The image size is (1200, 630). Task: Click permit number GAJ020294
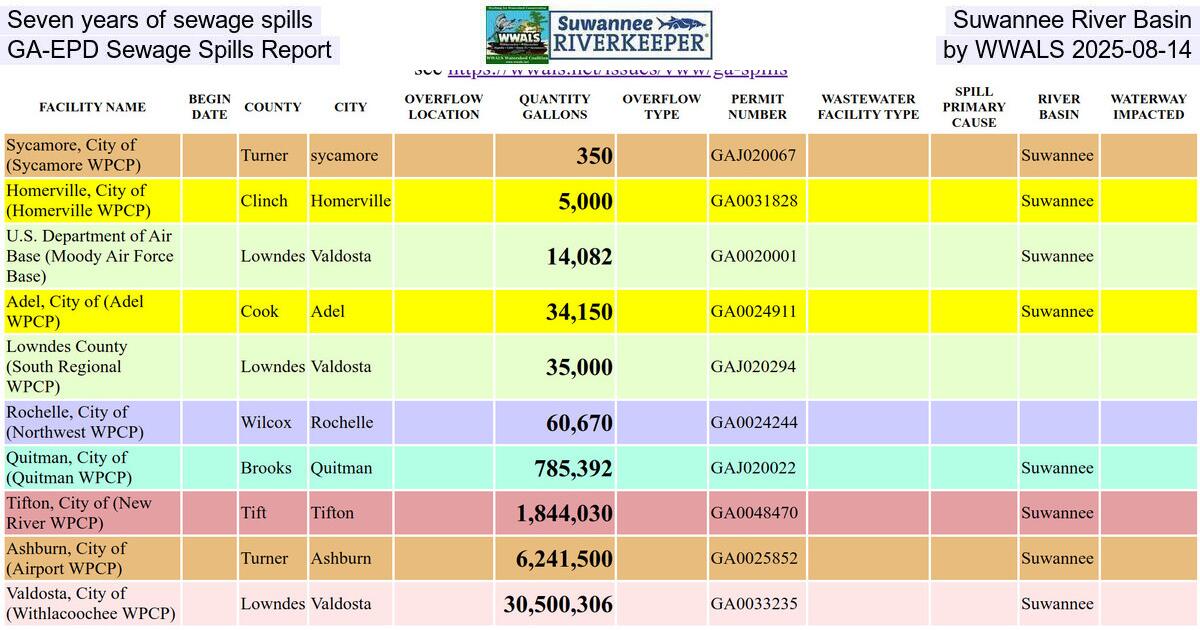[753, 366]
